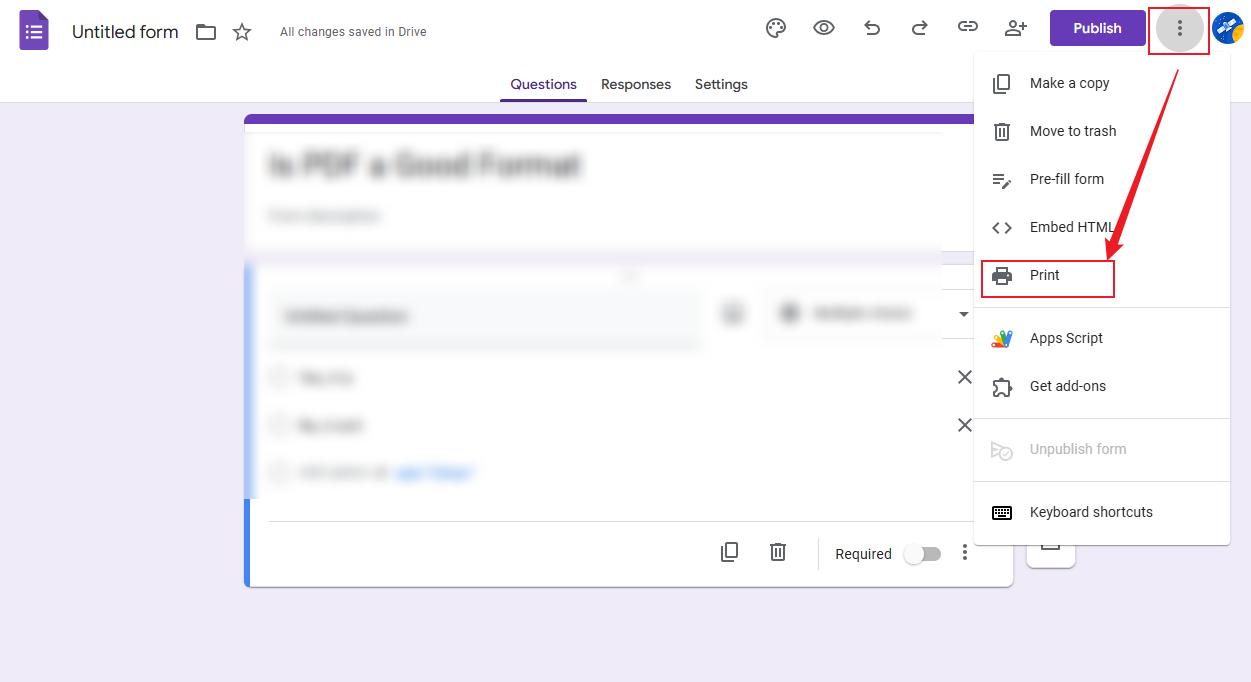Publish the form

click(1097, 28)
